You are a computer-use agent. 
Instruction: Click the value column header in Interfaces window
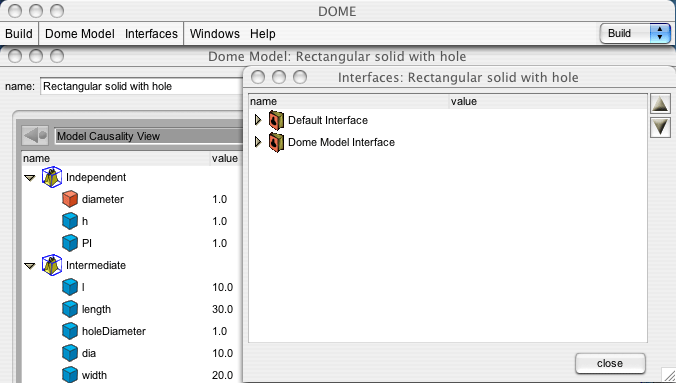pyautogui.click(x=548, y=101)
